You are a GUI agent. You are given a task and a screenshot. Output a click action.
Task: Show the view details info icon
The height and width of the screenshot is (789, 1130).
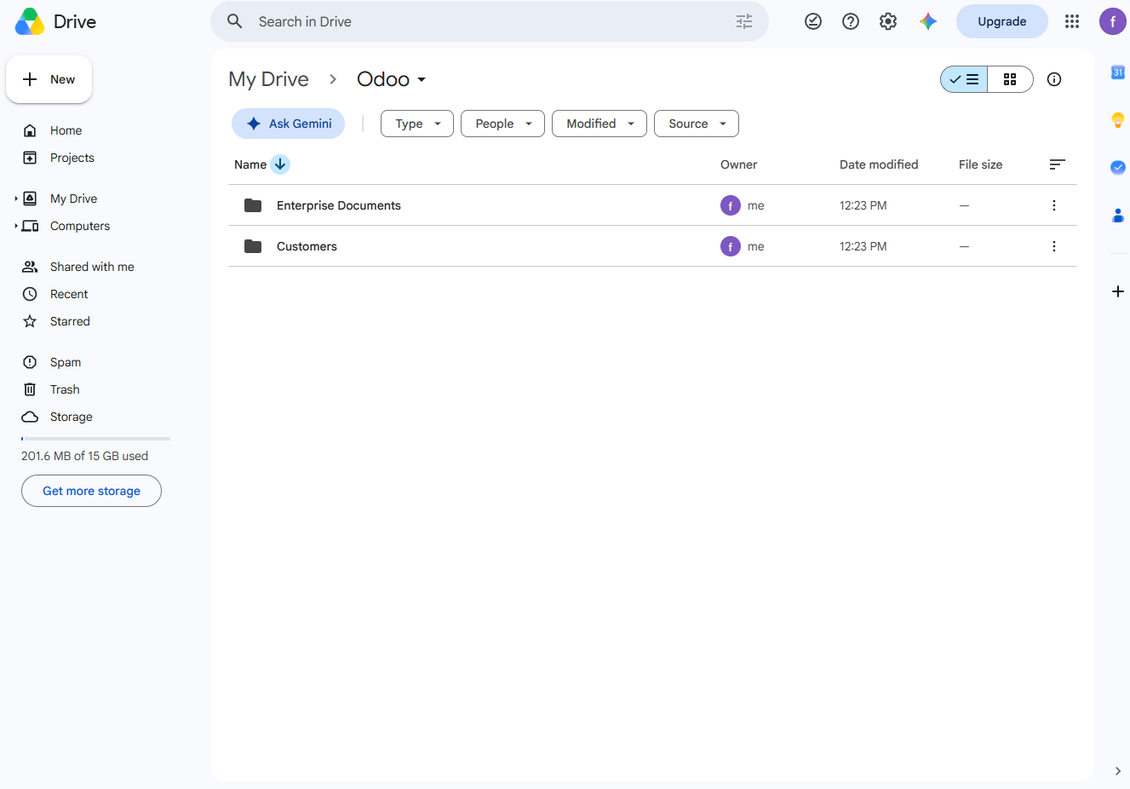tap(1054, 79)
